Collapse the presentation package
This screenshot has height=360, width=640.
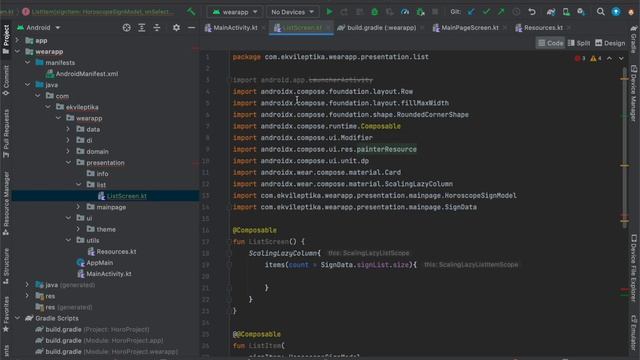pos(68,162)
